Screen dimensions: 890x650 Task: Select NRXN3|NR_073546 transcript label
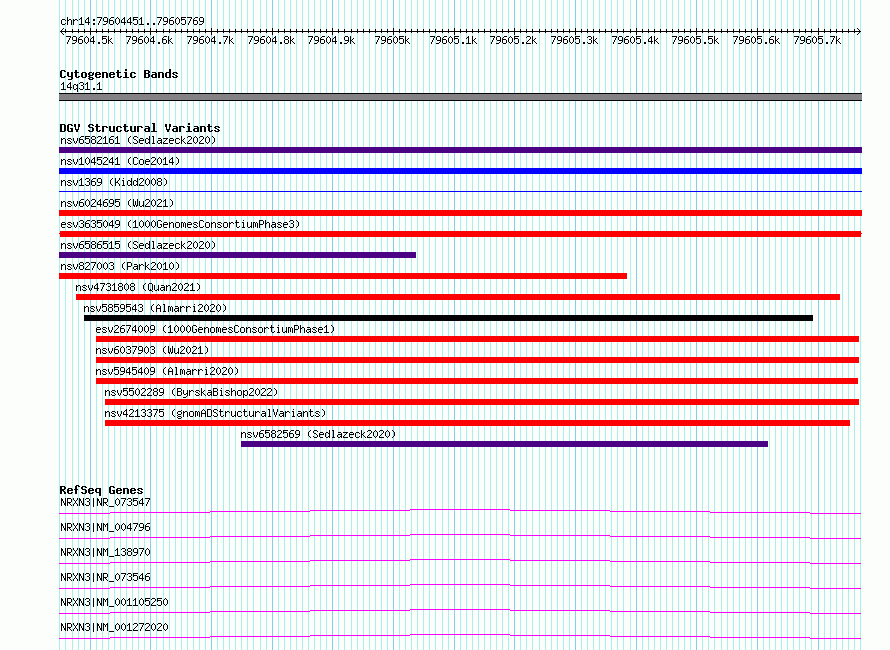coord(105,577)
